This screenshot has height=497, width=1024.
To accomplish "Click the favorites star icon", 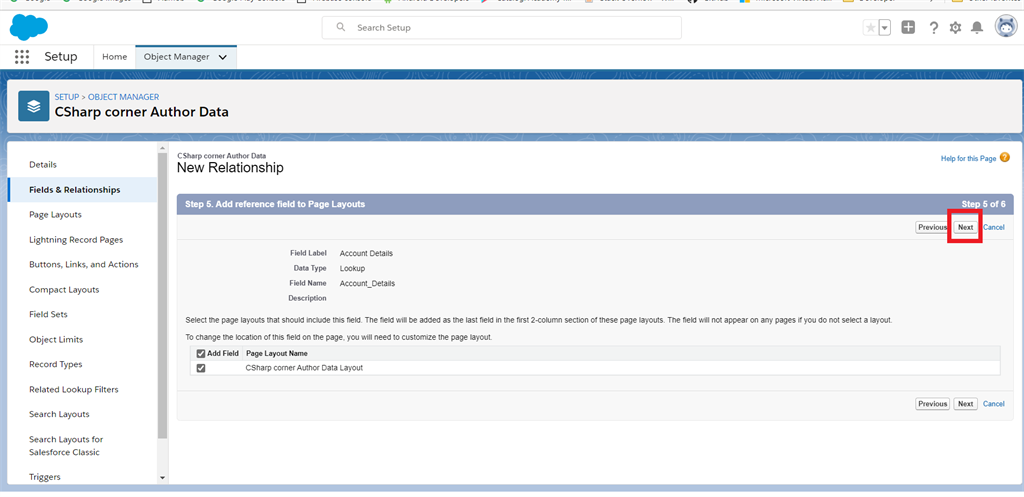I will click(871, 27).
